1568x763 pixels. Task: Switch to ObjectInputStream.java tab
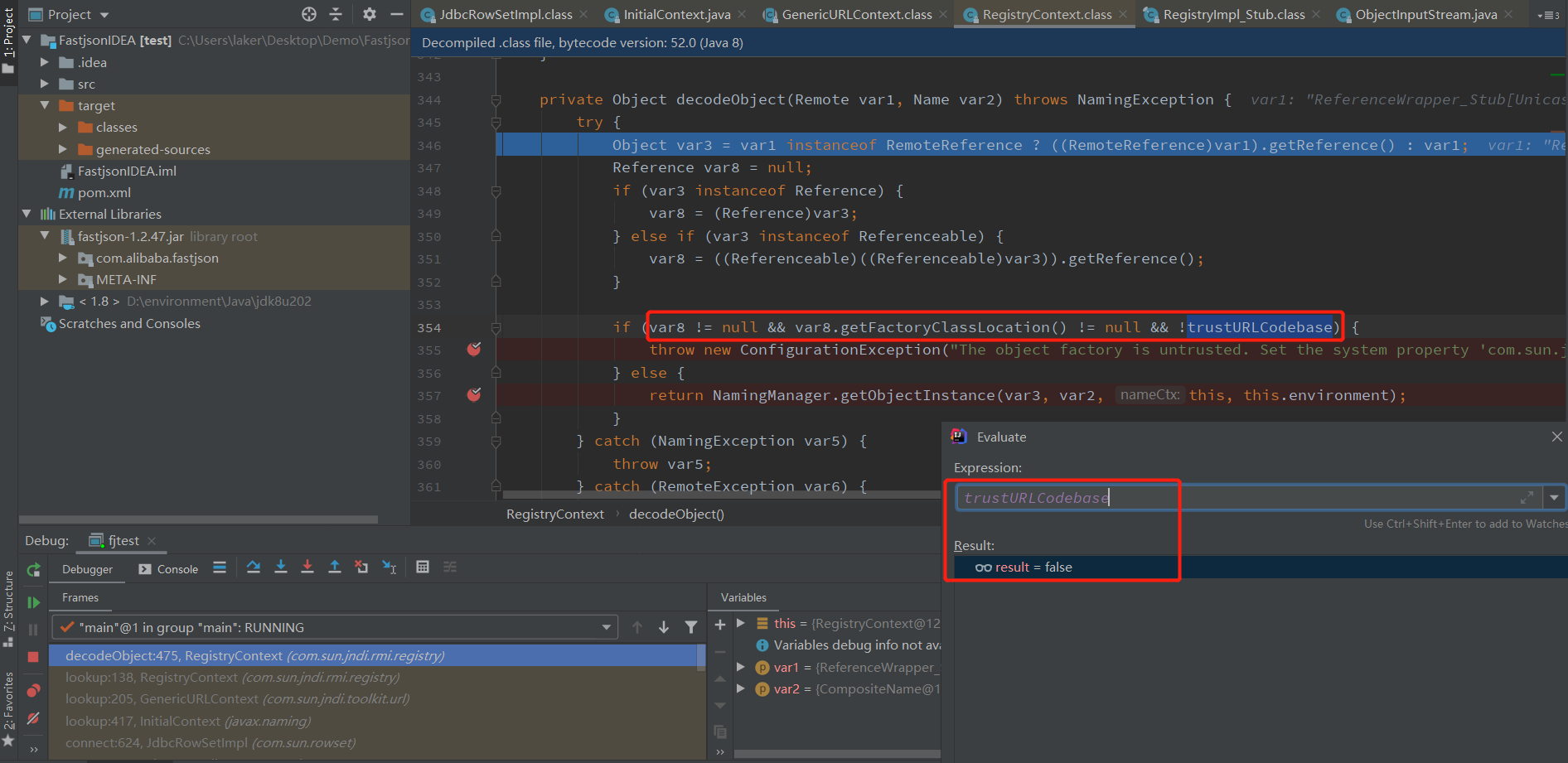coord(1425,14)
